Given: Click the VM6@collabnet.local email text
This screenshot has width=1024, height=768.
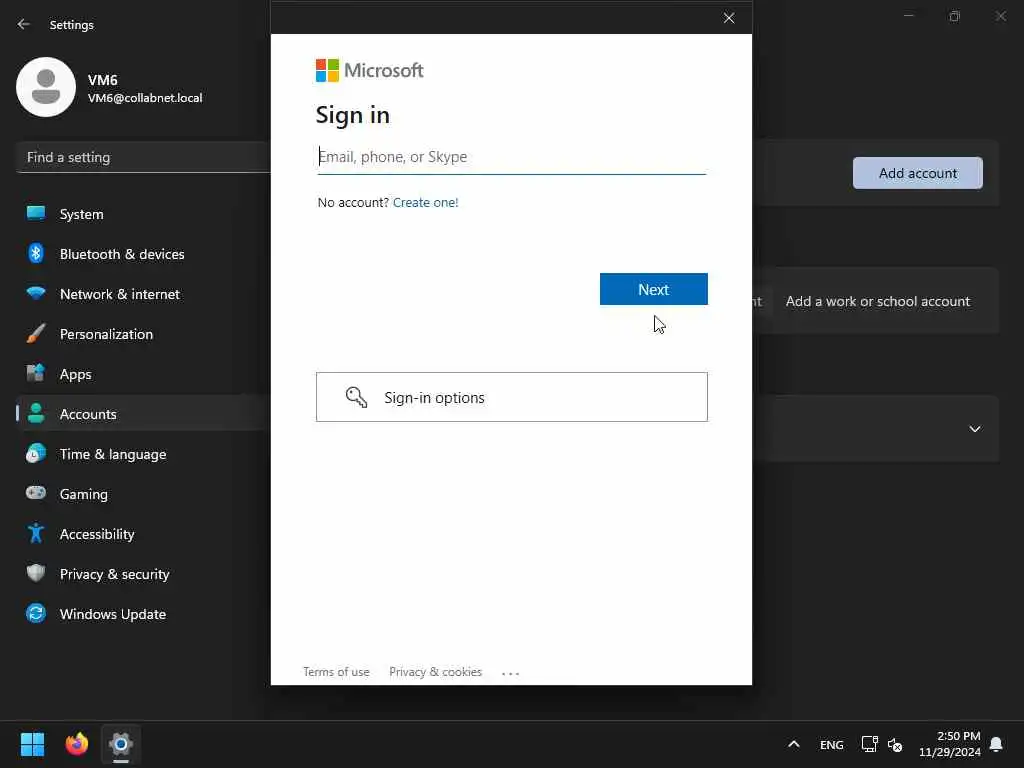Looking at the screenshot, I should click(145, 98).
